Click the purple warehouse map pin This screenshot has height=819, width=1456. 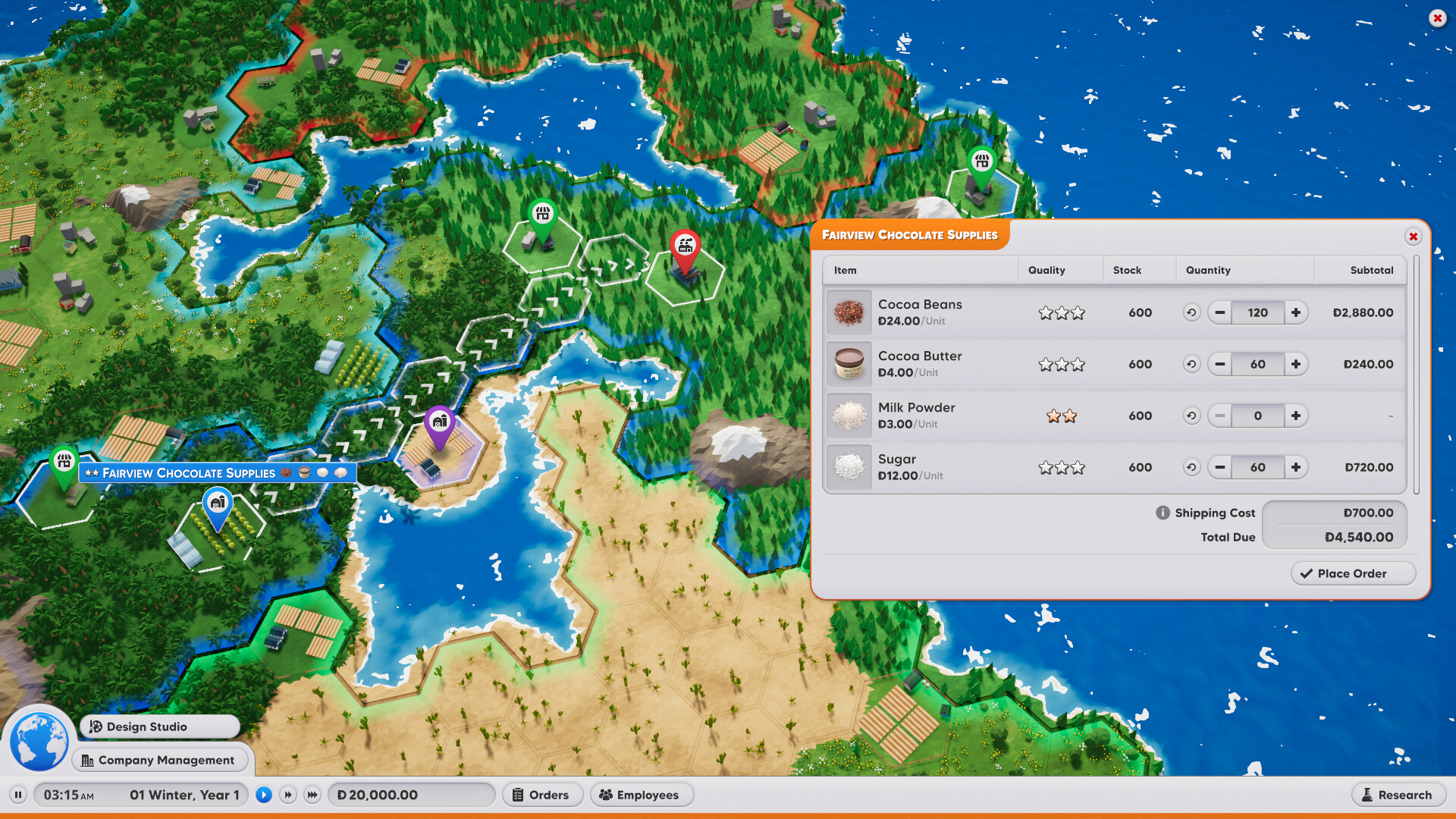[439, 422]
